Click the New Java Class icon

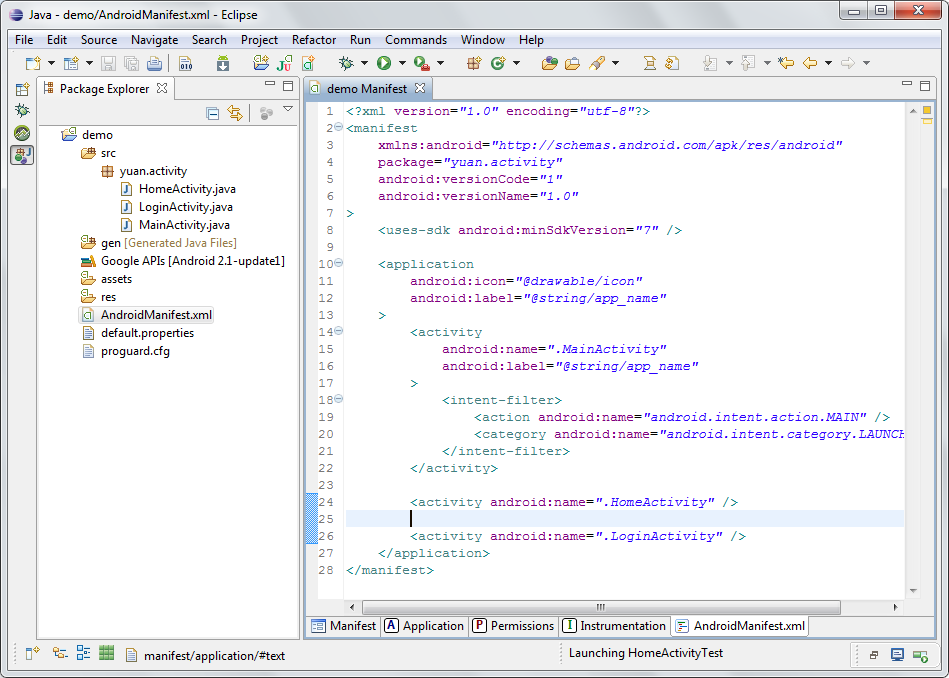[498, 63]
